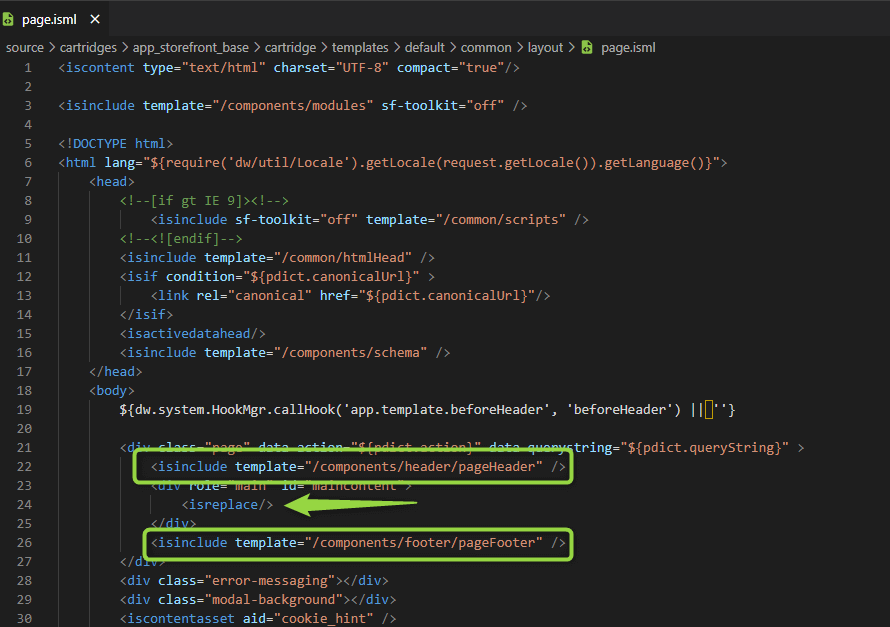Open the 'templates' breadcrumb segment

[x=360, y=48]
